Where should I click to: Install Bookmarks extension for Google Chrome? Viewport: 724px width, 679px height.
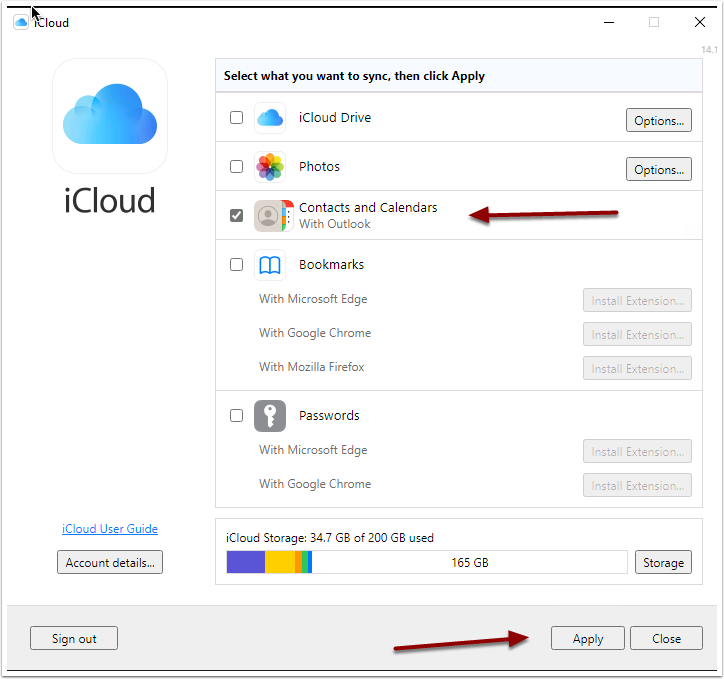637,335
